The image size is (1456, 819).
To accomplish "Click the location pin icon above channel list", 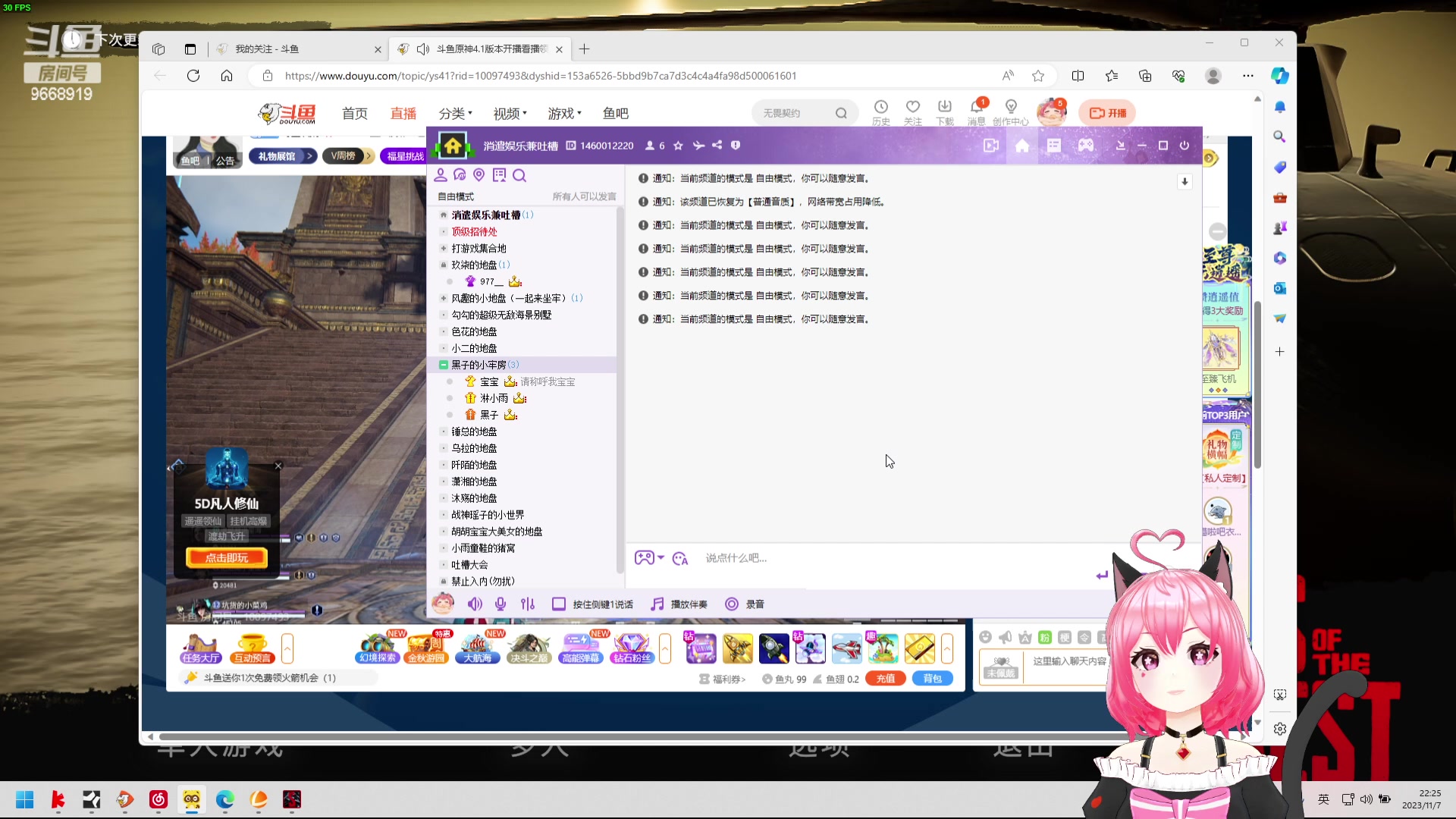I will [x=479, y=175].
